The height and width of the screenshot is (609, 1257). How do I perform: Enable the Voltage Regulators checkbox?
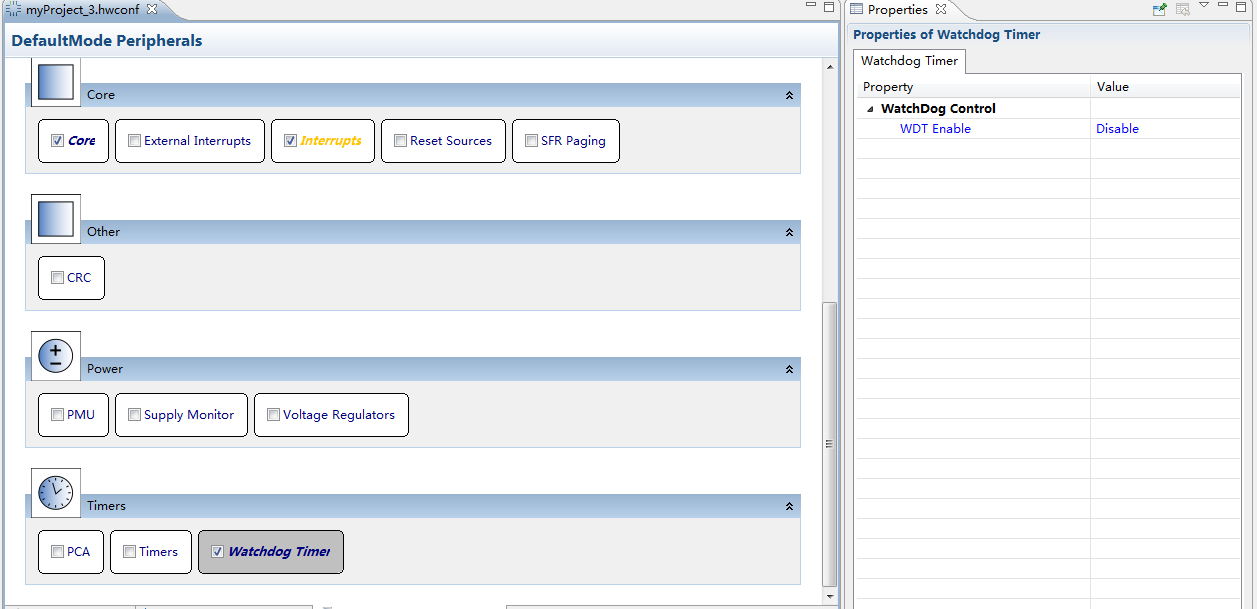click(x=273, y=415)
